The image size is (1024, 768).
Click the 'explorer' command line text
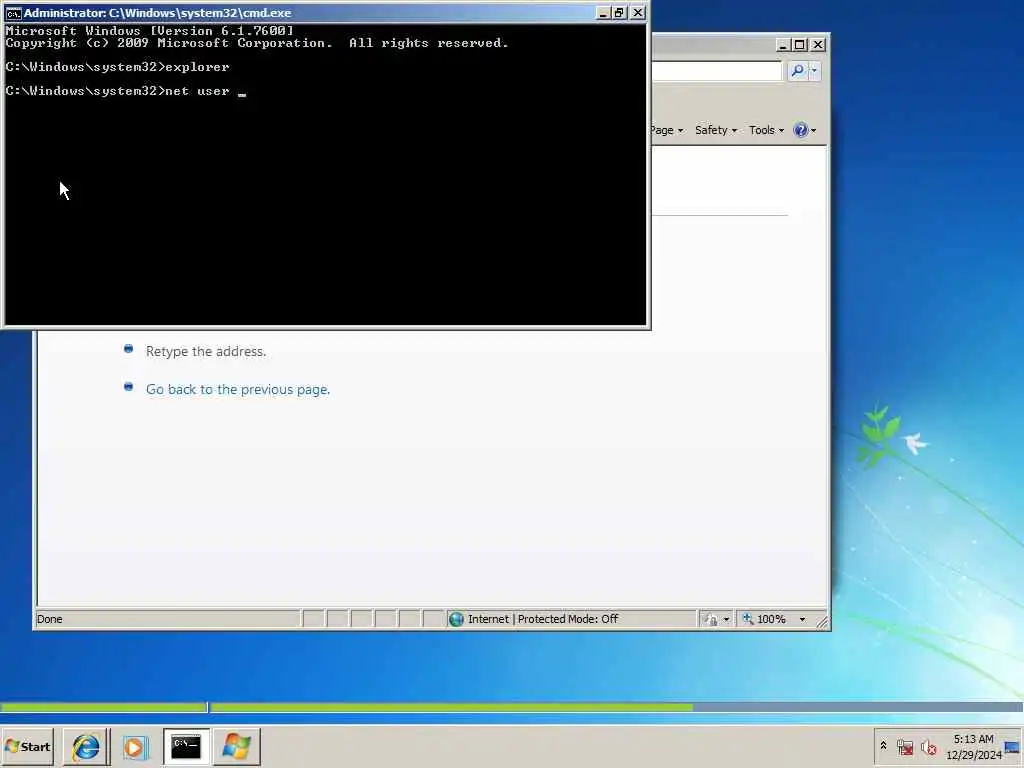tap(197, 67)
